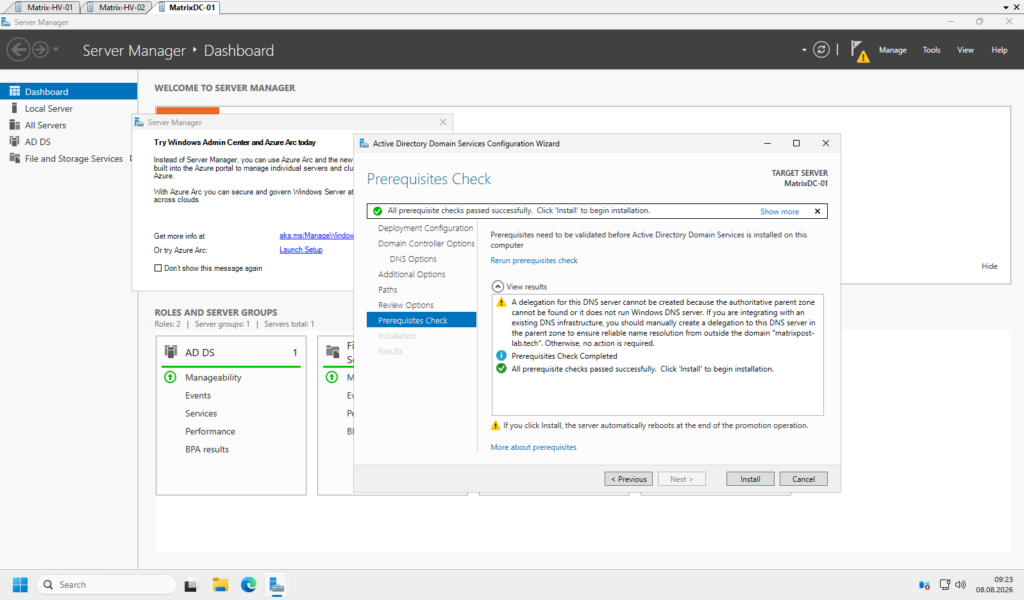1024x600 pixels.
Task: Go to Paths step in wizard
Action: [387, 289]
